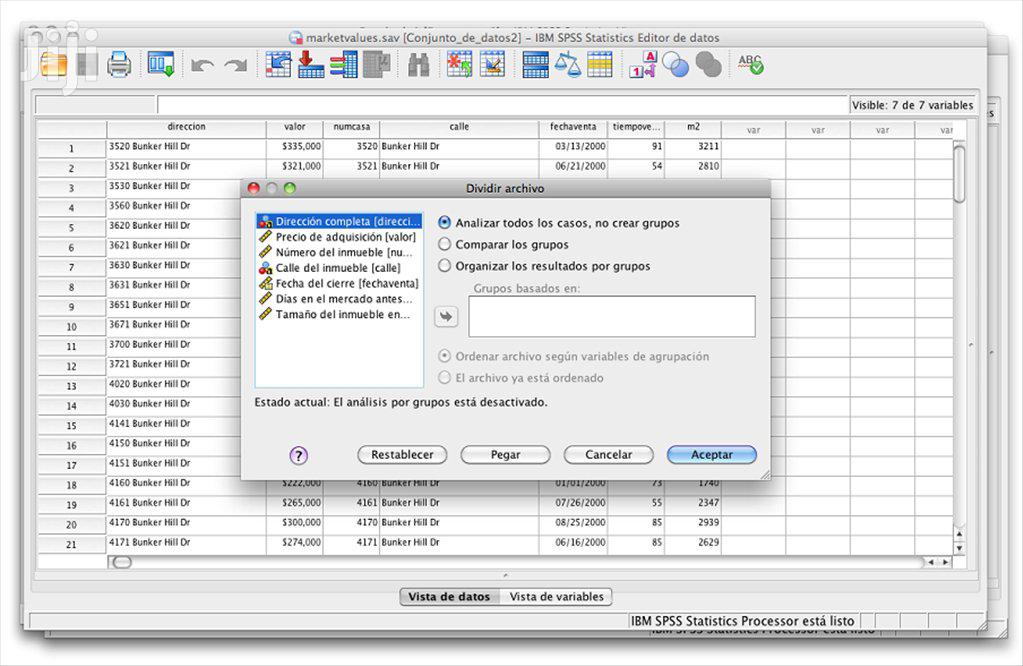Click the 'tiempove...' column header
This screenshot has width=1023, height=666.
pyautogui.click(x=636, y=127)
